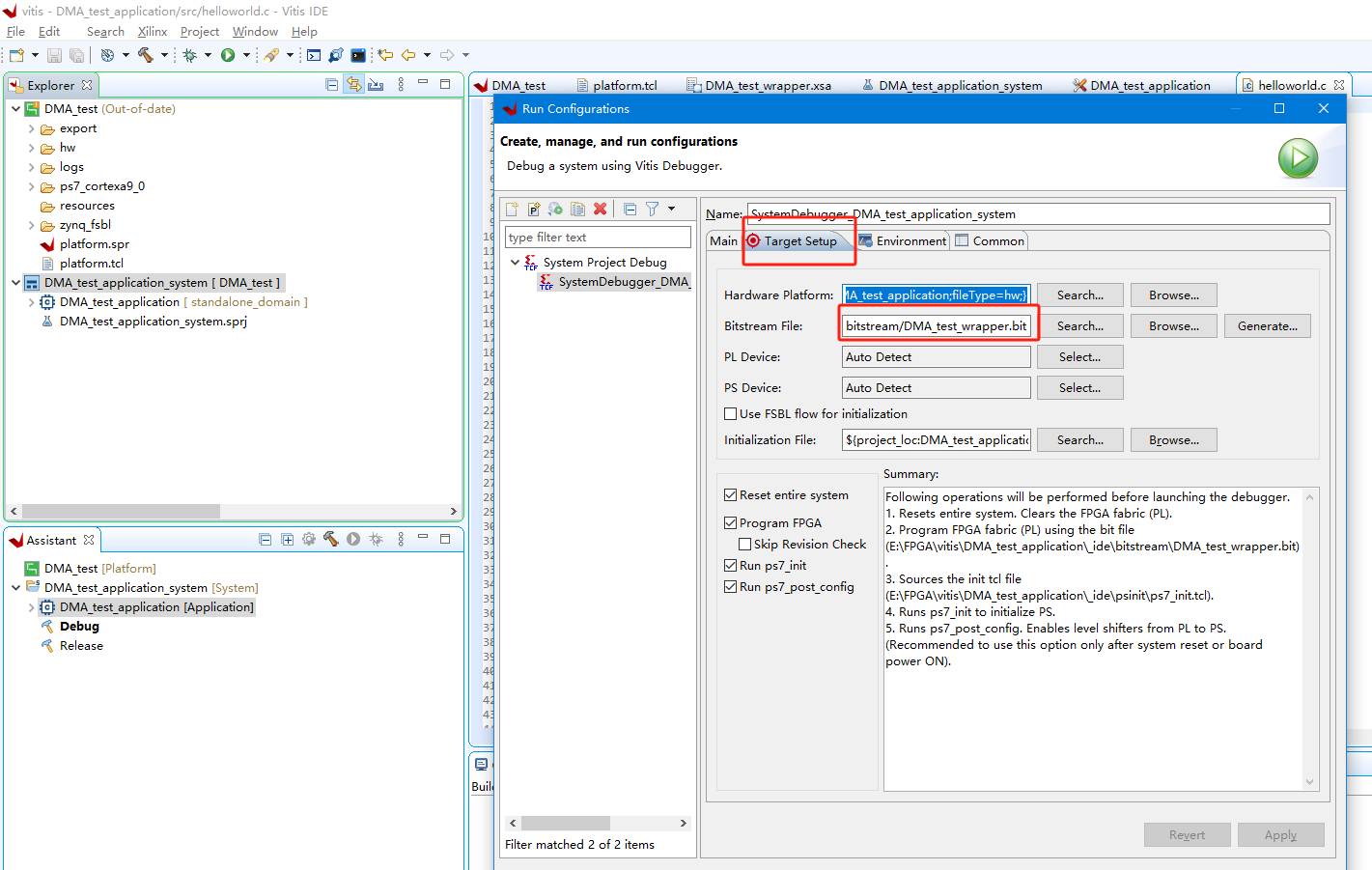Click the Run play icon in the Assistant panel

353,540
